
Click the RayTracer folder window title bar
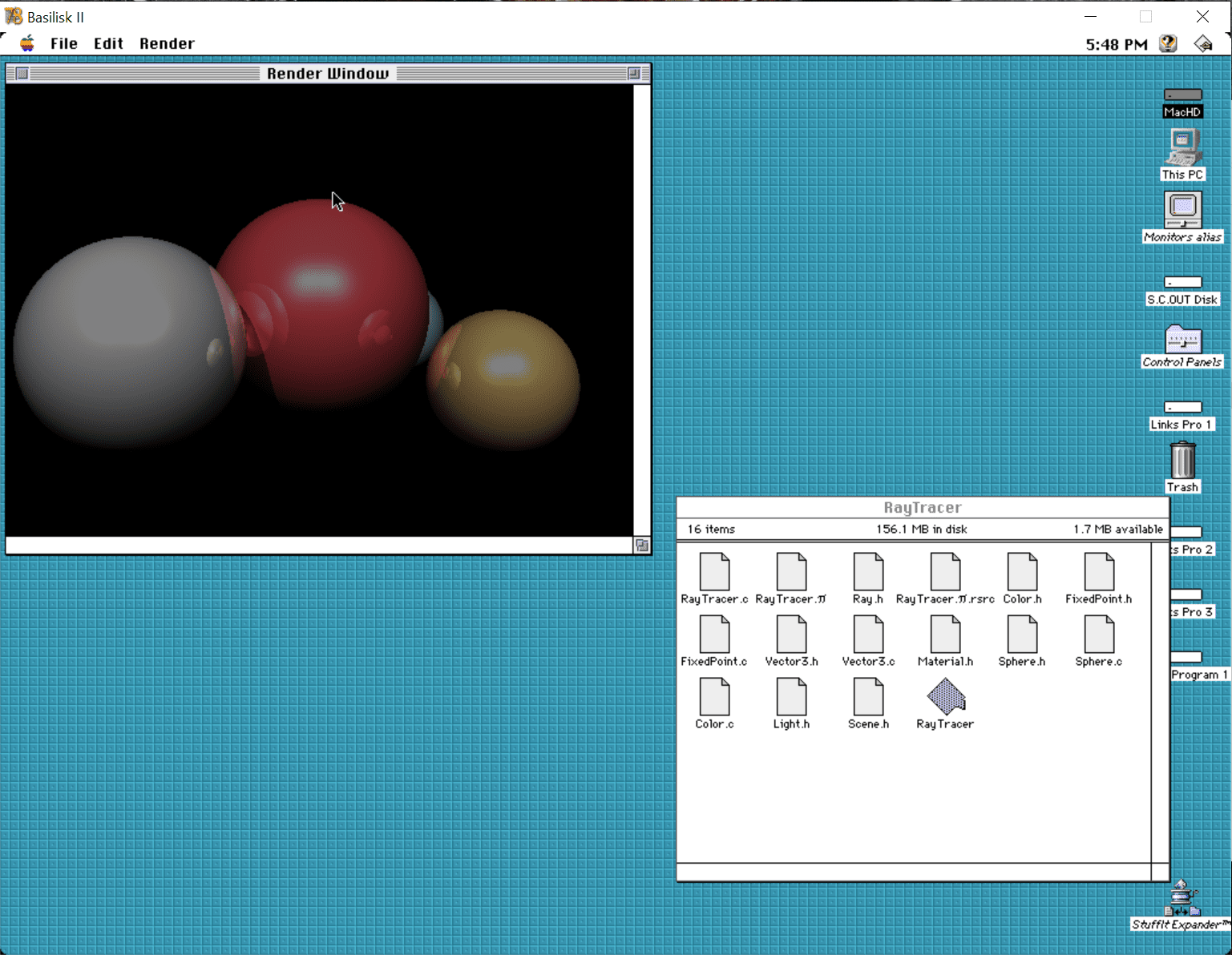(x=922, y=508)
